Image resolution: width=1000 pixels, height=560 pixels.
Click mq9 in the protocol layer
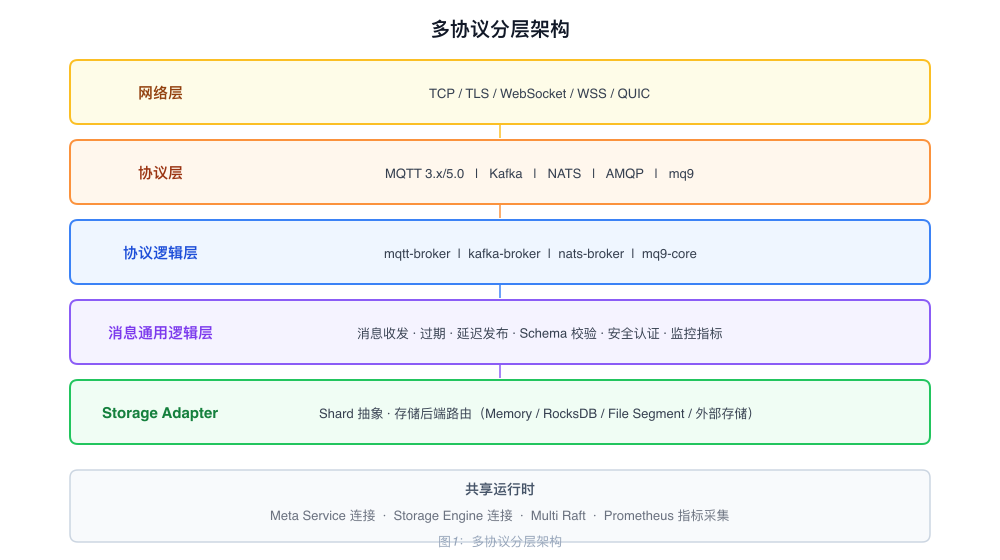click(681, 173)
